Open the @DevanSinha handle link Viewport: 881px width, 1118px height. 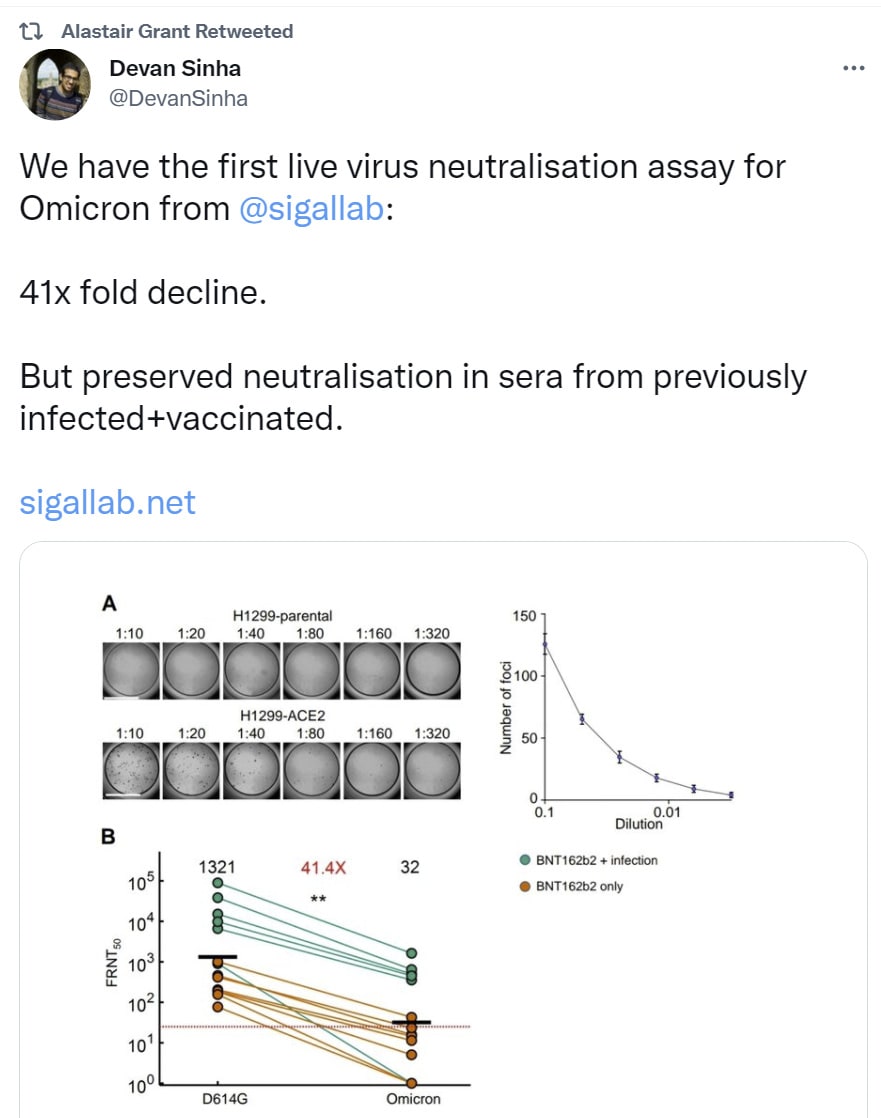178,98
